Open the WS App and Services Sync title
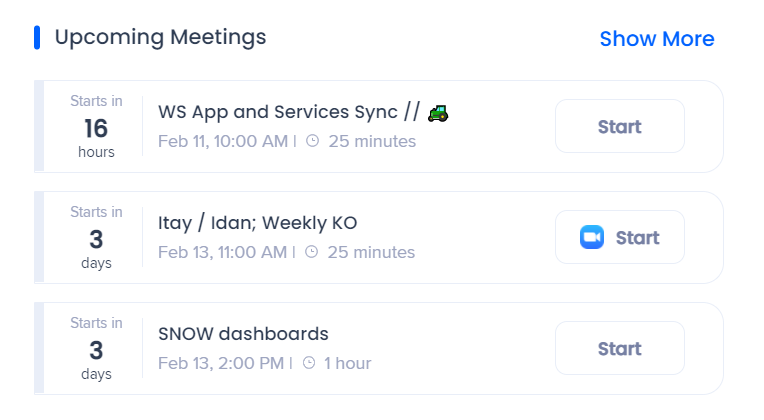 pyautogui.click(x=290, y=112)
